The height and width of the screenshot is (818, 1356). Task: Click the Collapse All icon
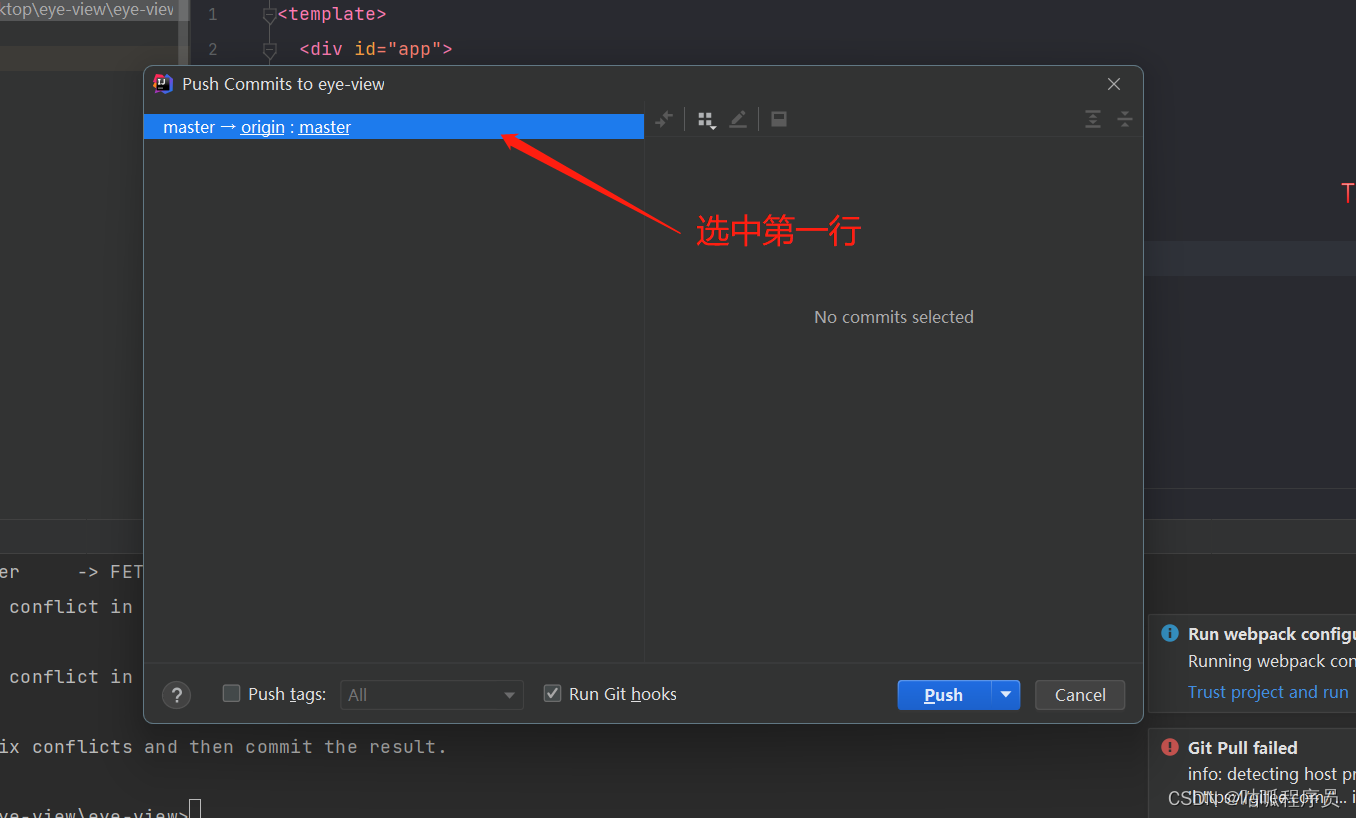coord(1125,119)
